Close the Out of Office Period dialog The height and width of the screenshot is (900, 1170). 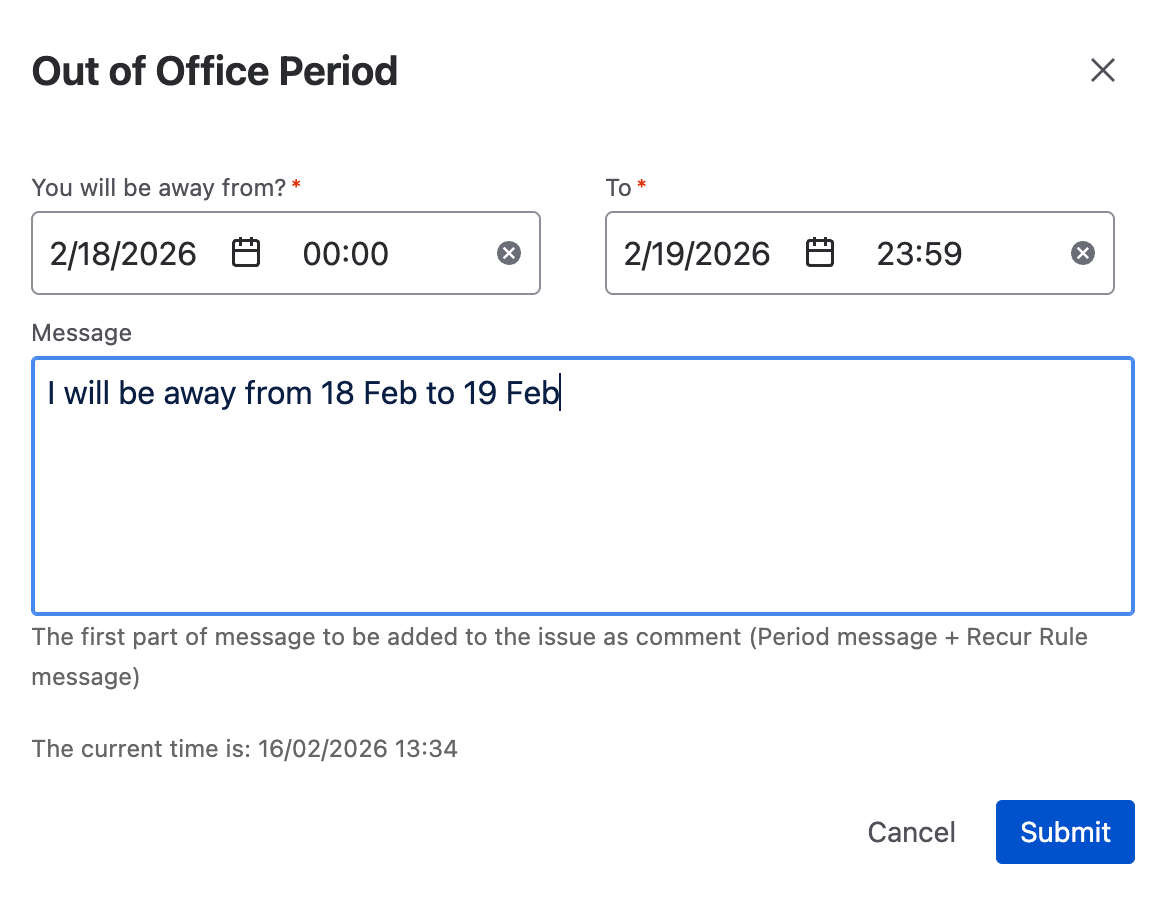tap(1102, 70)
